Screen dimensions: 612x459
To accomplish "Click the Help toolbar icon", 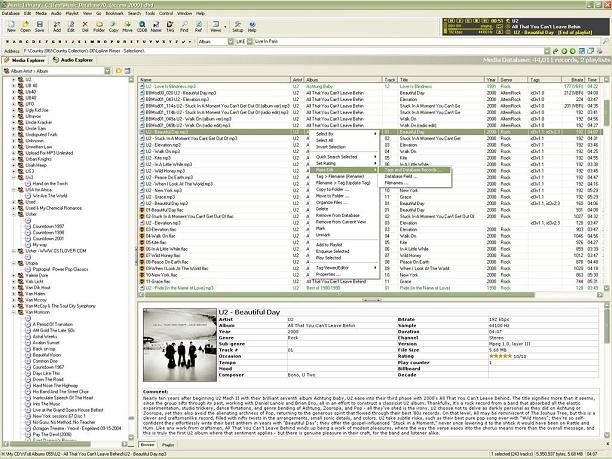I will (252, 25).
